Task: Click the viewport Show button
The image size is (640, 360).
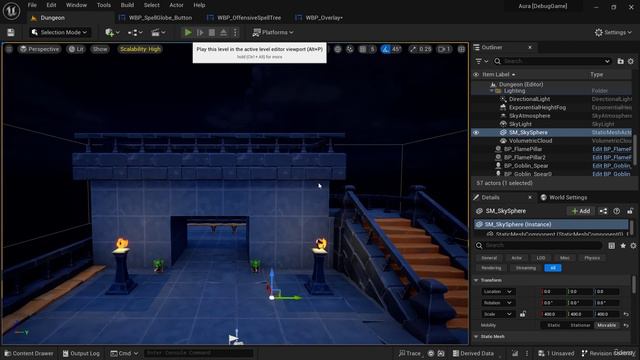Action: (x=100, y=49)
